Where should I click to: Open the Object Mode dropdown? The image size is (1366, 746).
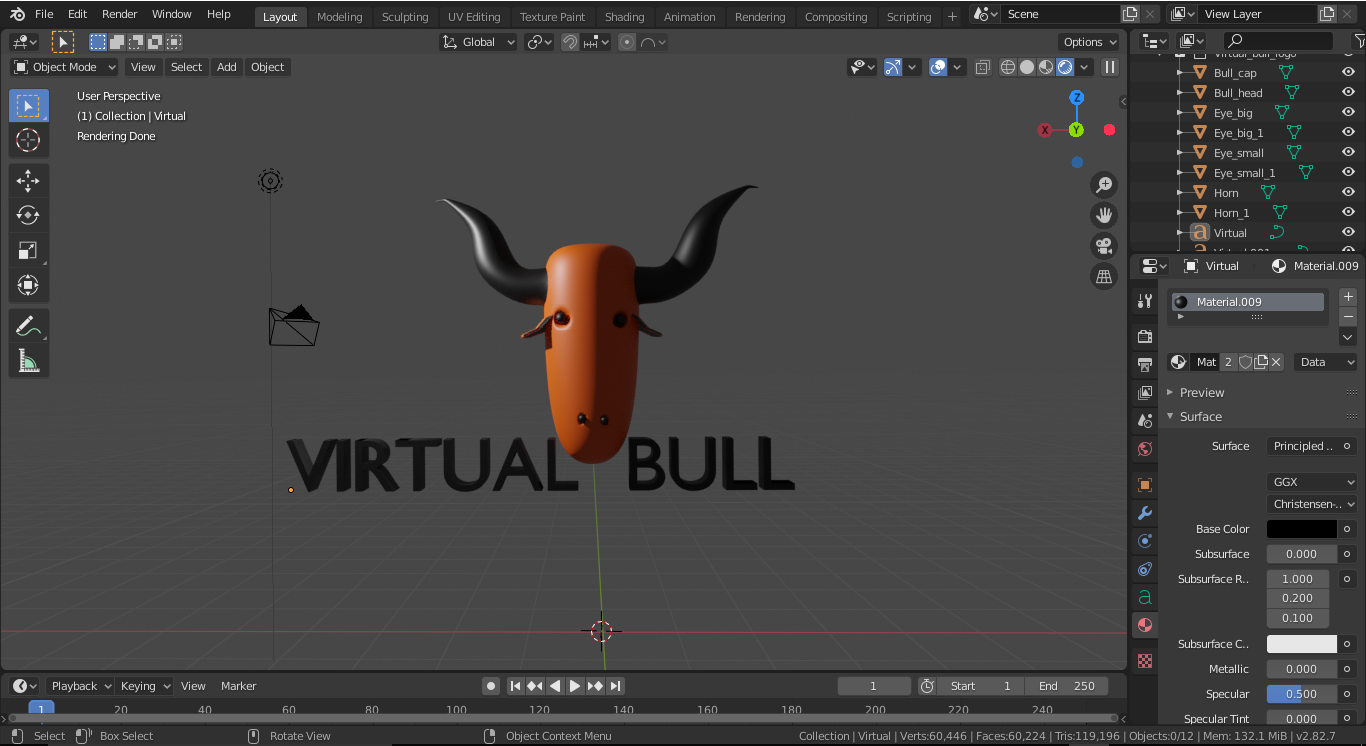pyautogui.click(x=64, y=67)
